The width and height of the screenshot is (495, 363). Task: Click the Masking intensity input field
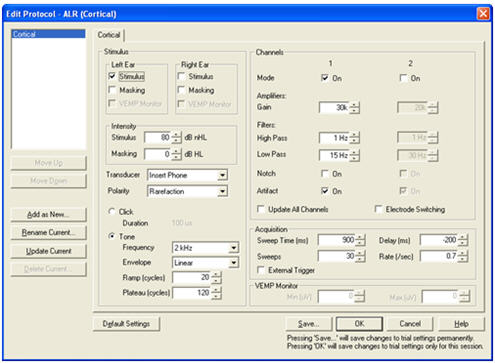(158, 154)
